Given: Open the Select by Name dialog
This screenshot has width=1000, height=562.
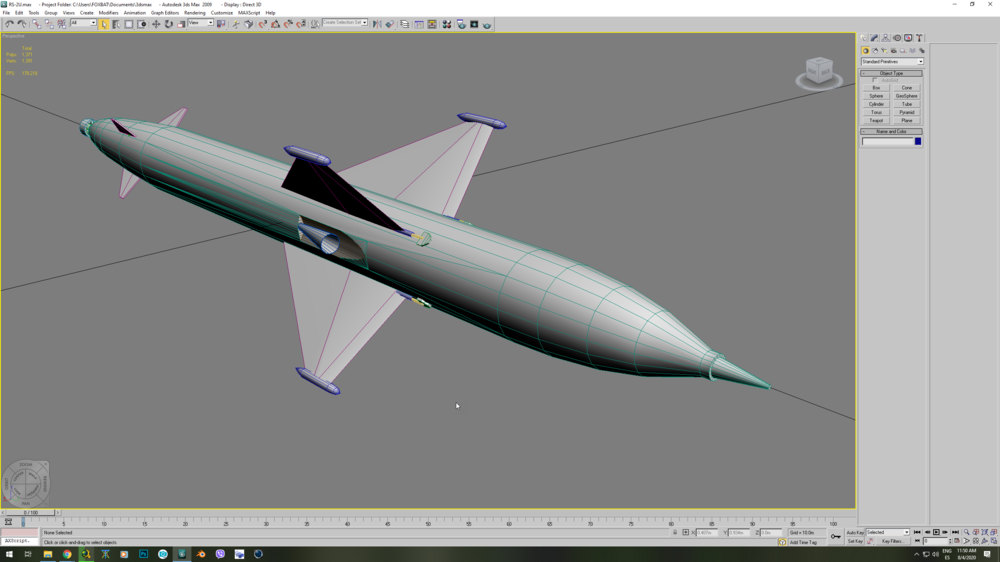Looking at the screenshot, I should click(x=116, y=24).
